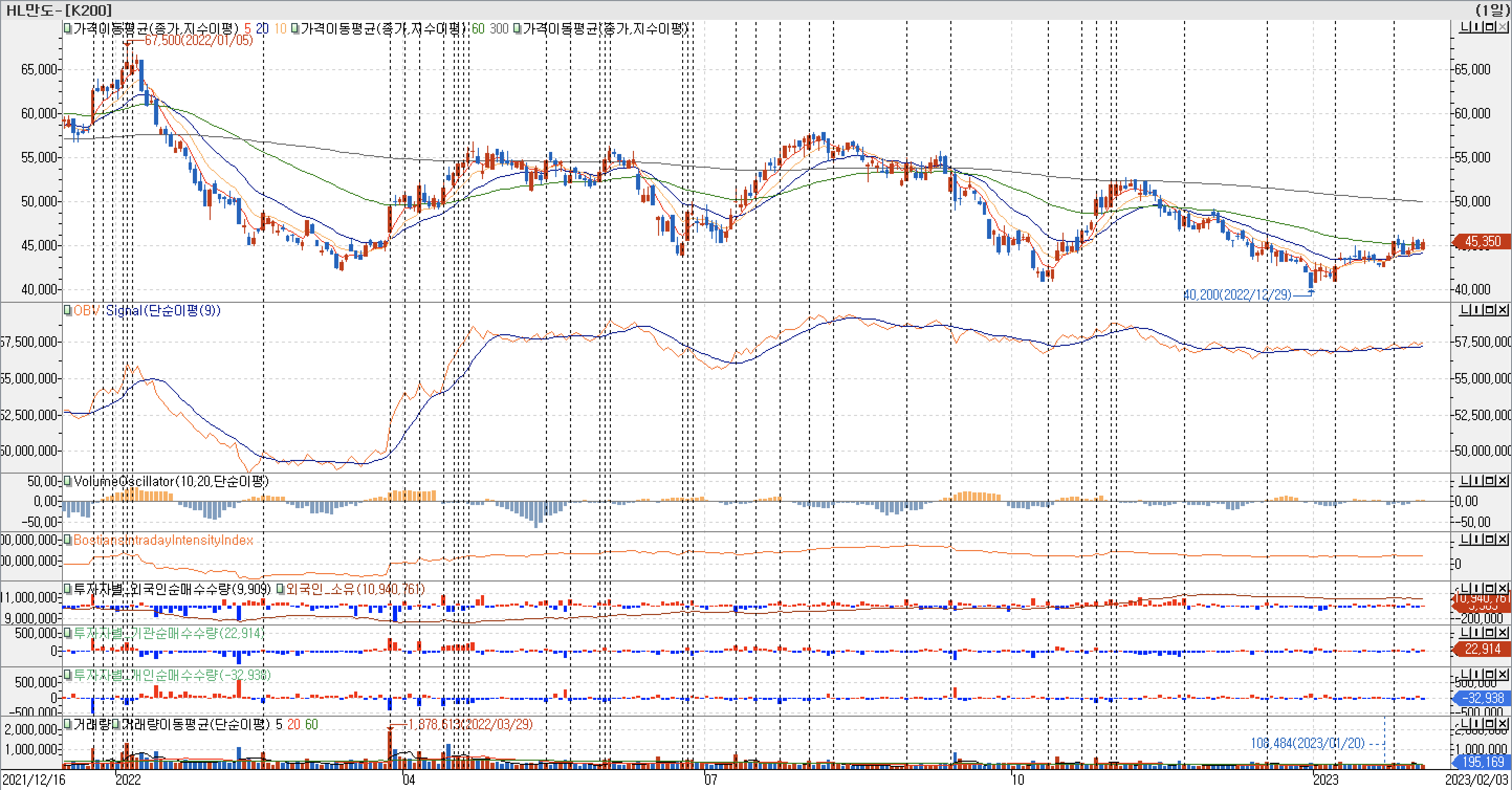Viewport: 1512px width, 790px height.
Task: Click the vertical-bar icon in the OBV panel header
Action: pyautogui.click(x=1476, y=309)
